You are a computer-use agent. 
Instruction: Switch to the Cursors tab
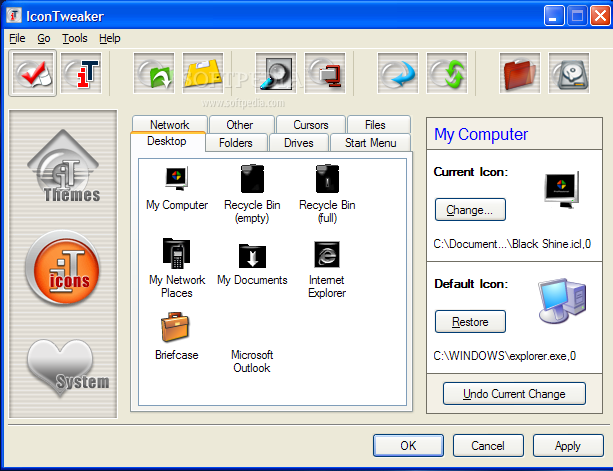pyautogui.click(x=311, y=124)
